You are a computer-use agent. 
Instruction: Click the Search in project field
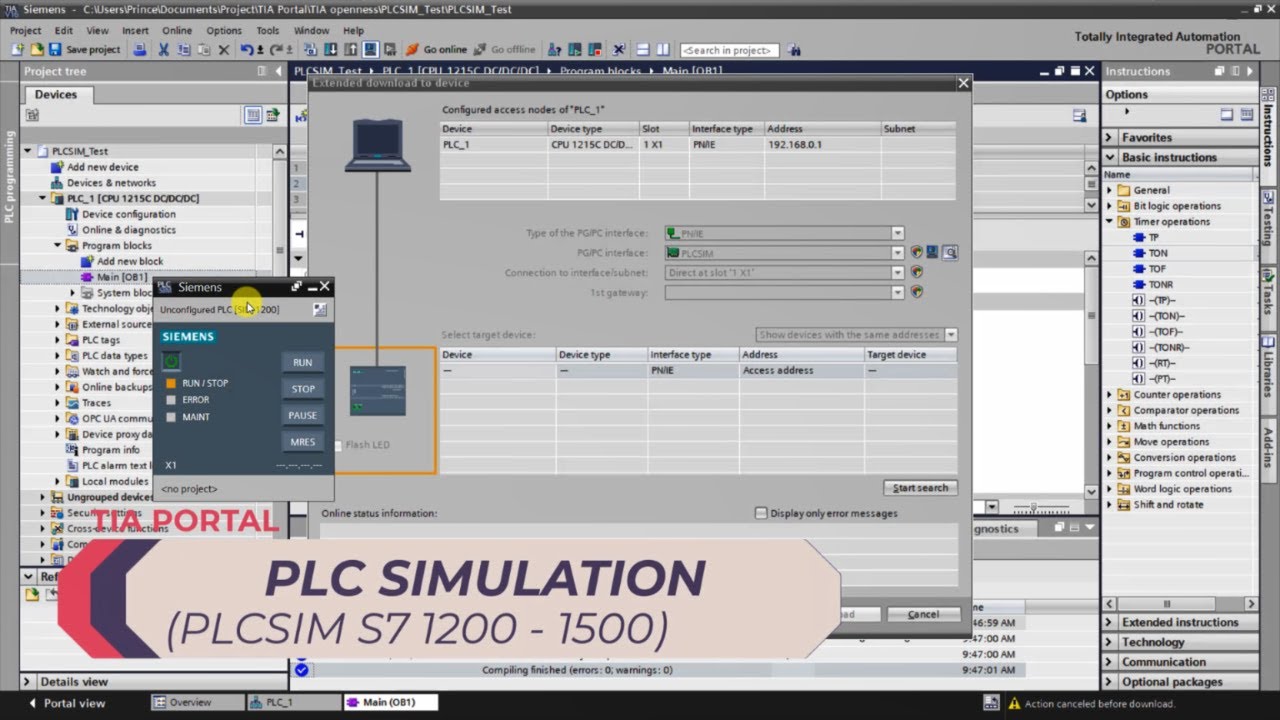(x=727, y=50)
